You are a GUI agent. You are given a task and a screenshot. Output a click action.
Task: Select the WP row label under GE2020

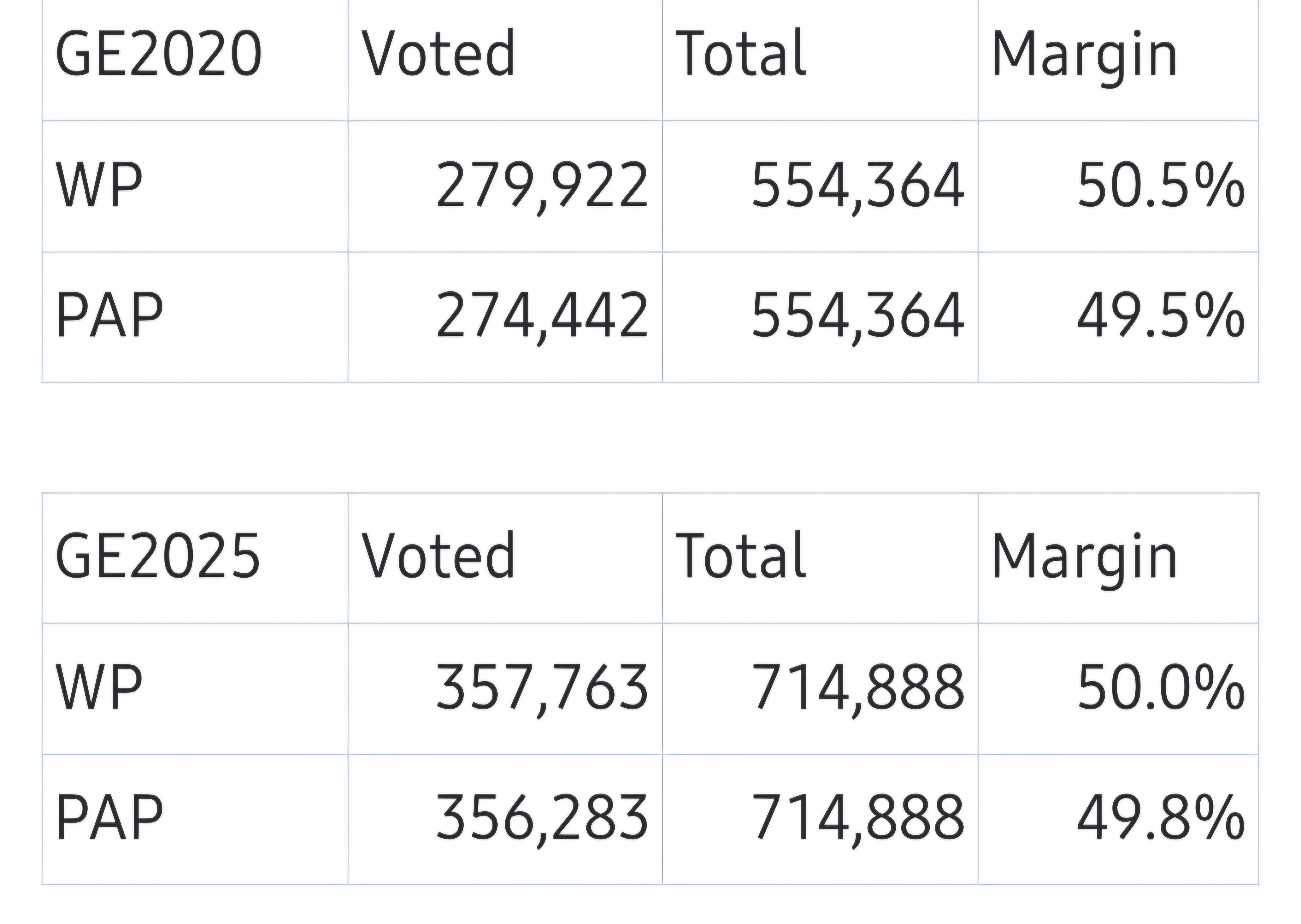[99, 185]
